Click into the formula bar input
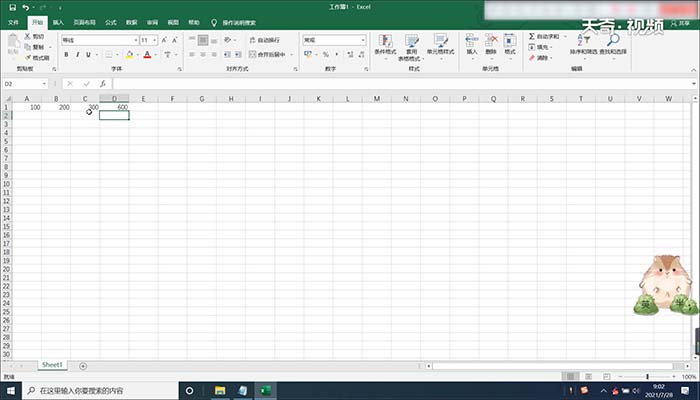700x400 pixels. 402,83
